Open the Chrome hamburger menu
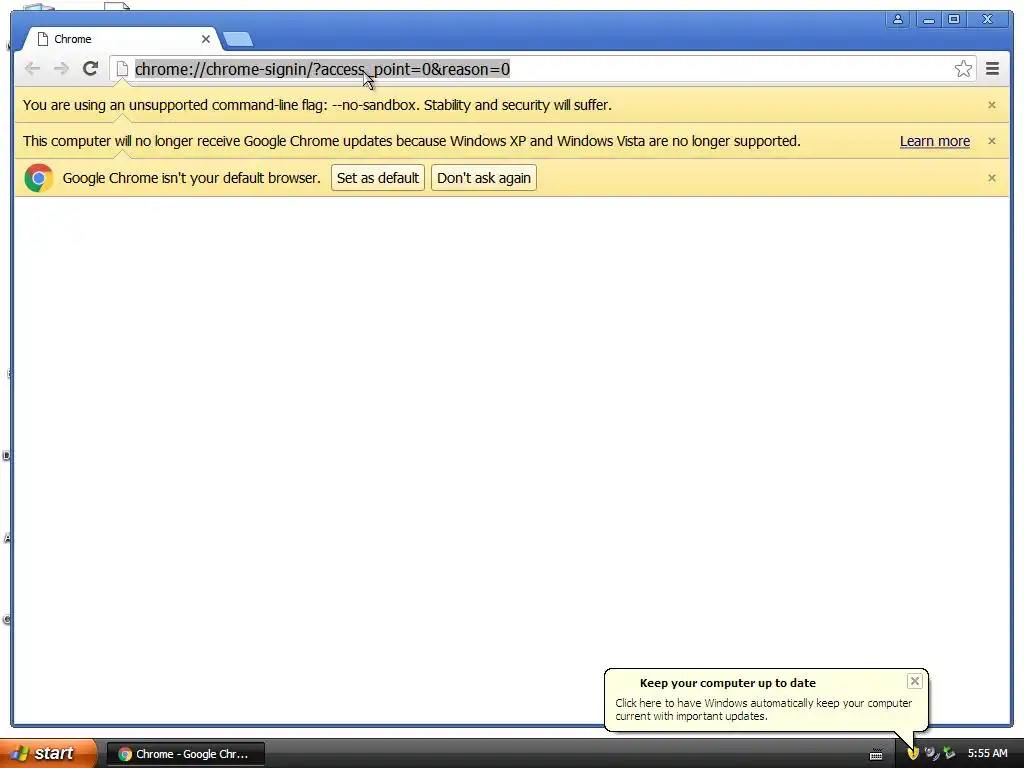 coord(992,69)
